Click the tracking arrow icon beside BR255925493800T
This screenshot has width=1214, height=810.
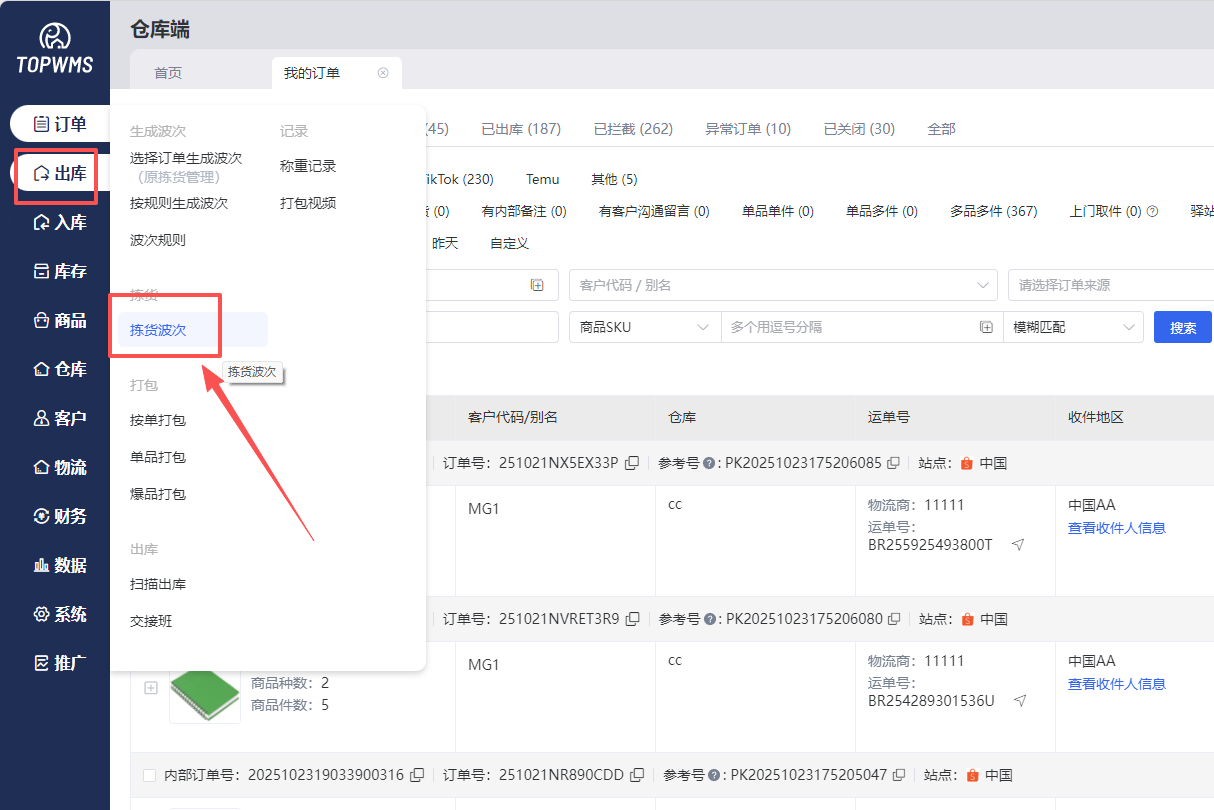(x=1018, y=545)
